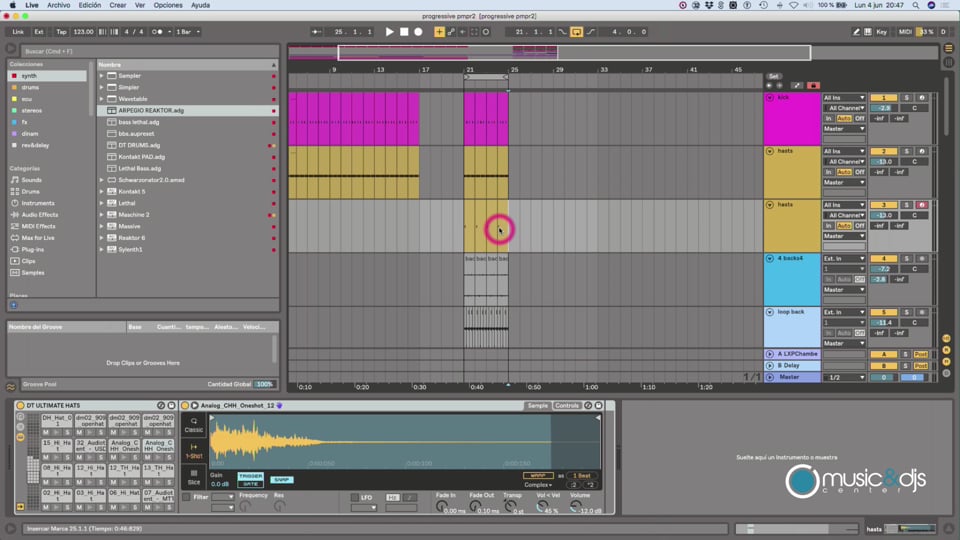The width and height of the screenshot is (960, 540).
Task: Enable the LFO checkbox in Simpler
Action: coord(354,497)
